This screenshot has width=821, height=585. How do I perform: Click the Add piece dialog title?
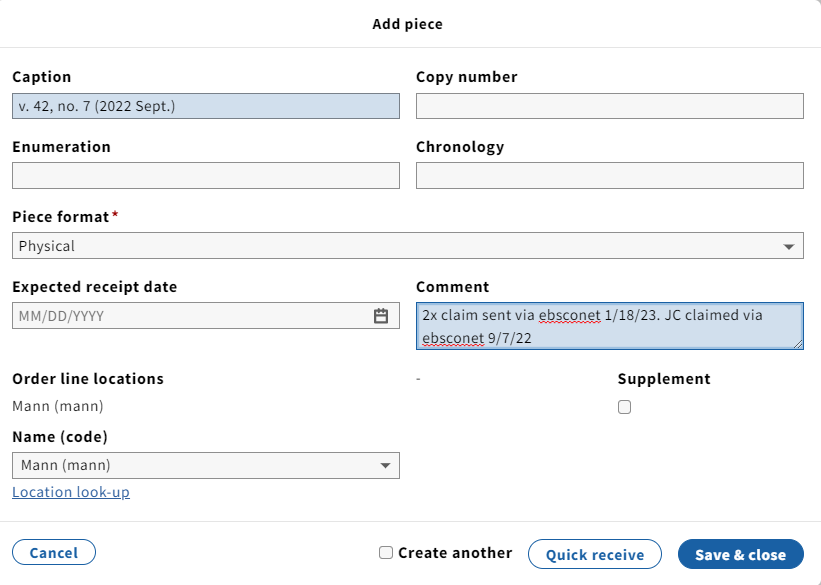point(407,24)
